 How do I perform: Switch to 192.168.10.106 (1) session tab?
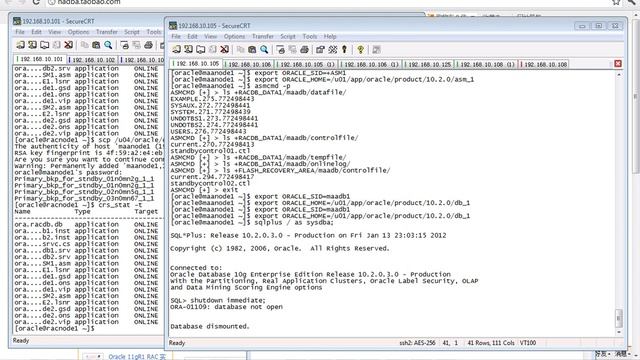point(371,64)
